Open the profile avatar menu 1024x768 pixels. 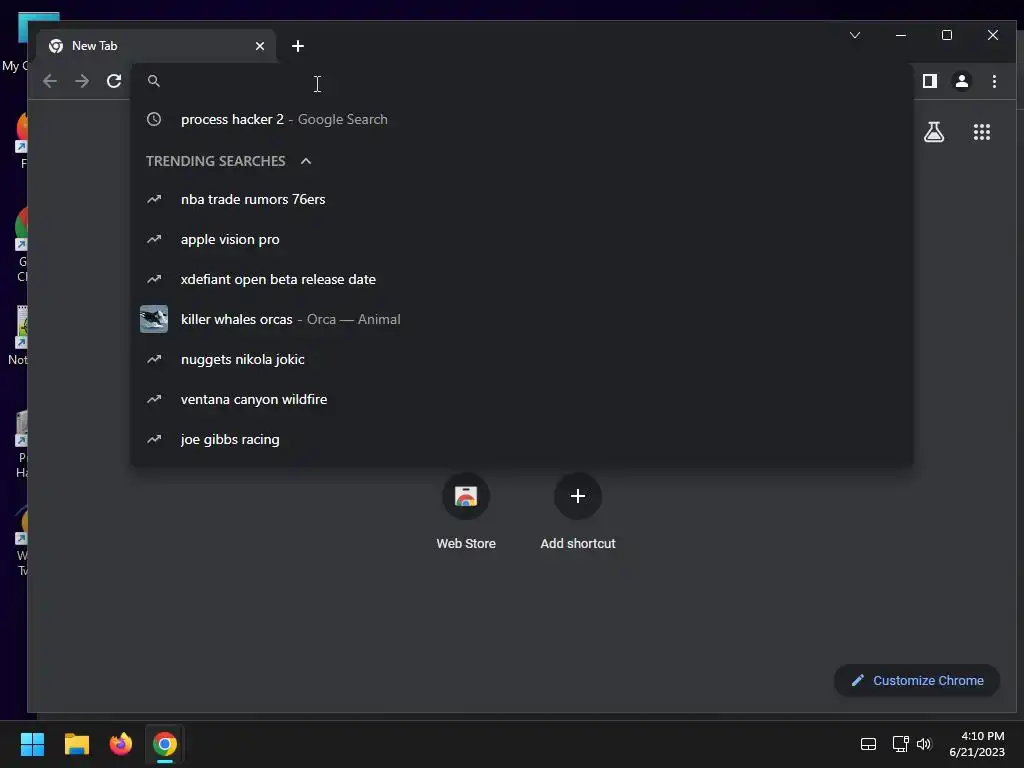pyautogui.click(x=961, y=81)
